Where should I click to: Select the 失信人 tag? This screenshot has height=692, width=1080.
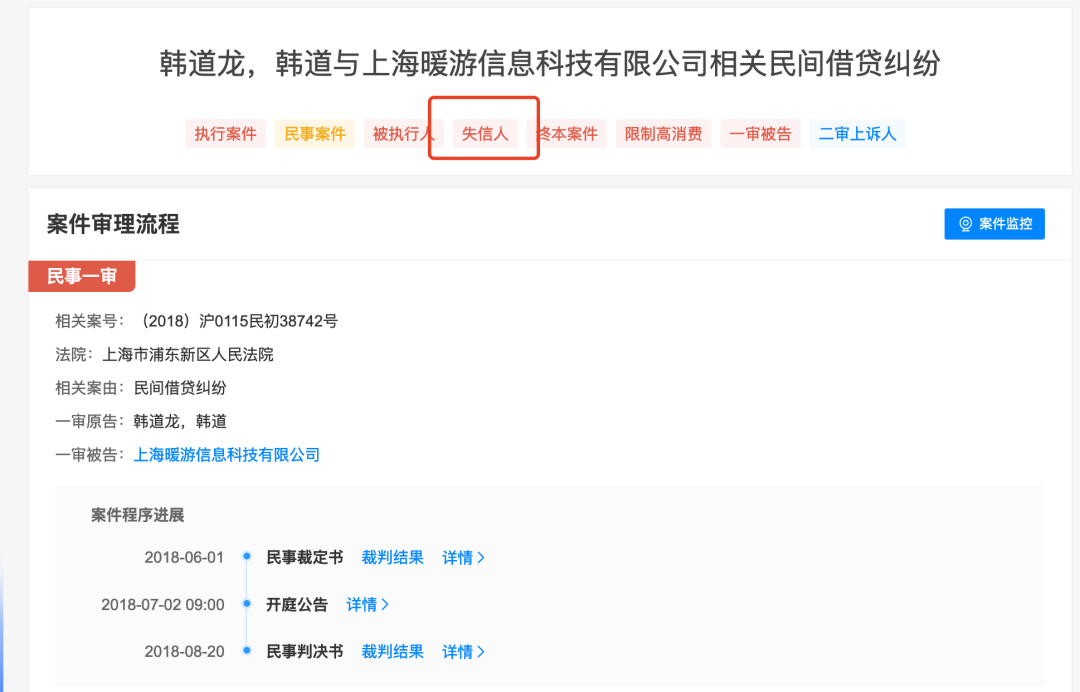(x=485, y=134)
